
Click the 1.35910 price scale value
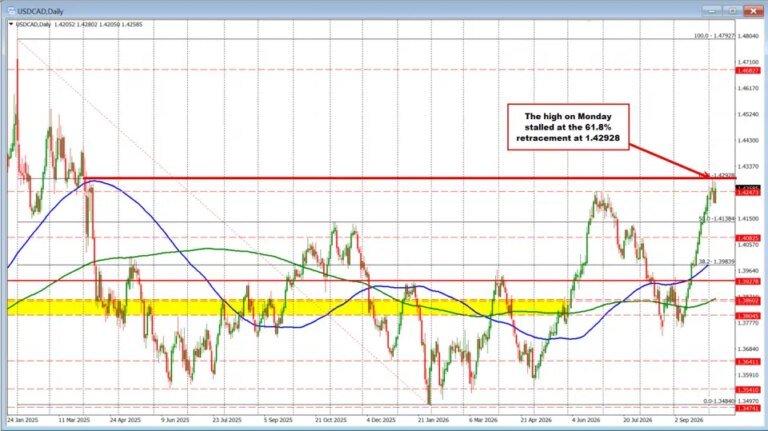[748, 375]
